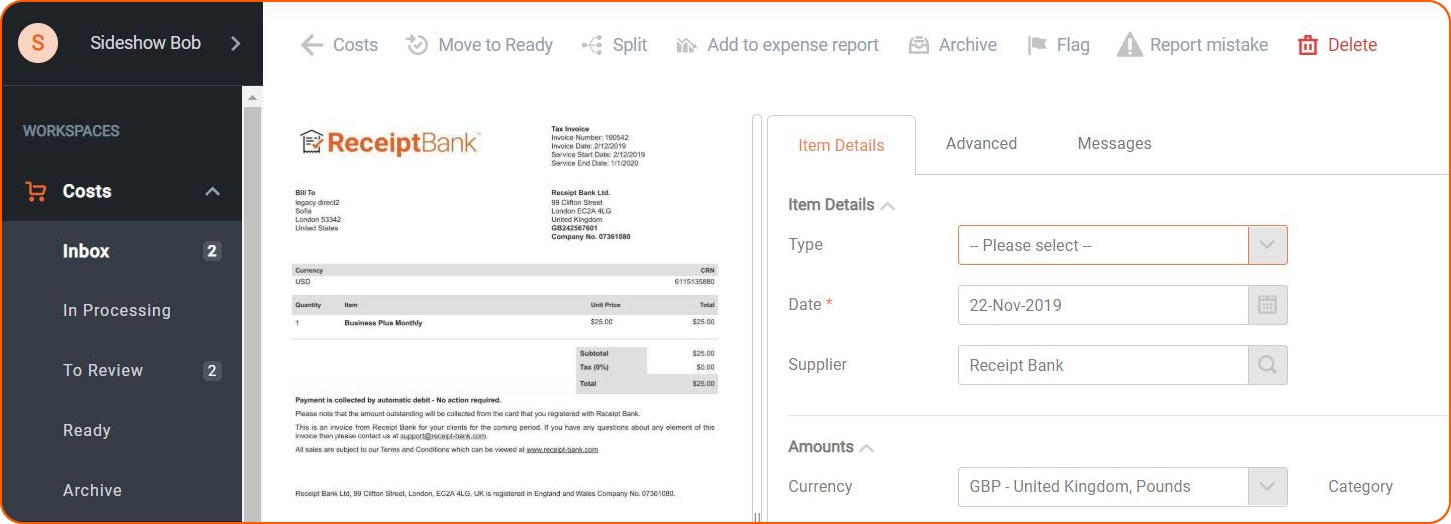This screenshot has width=1451, height=524.
Task: Go back to Costs with the arrow icon
Action: click(312, 45)
